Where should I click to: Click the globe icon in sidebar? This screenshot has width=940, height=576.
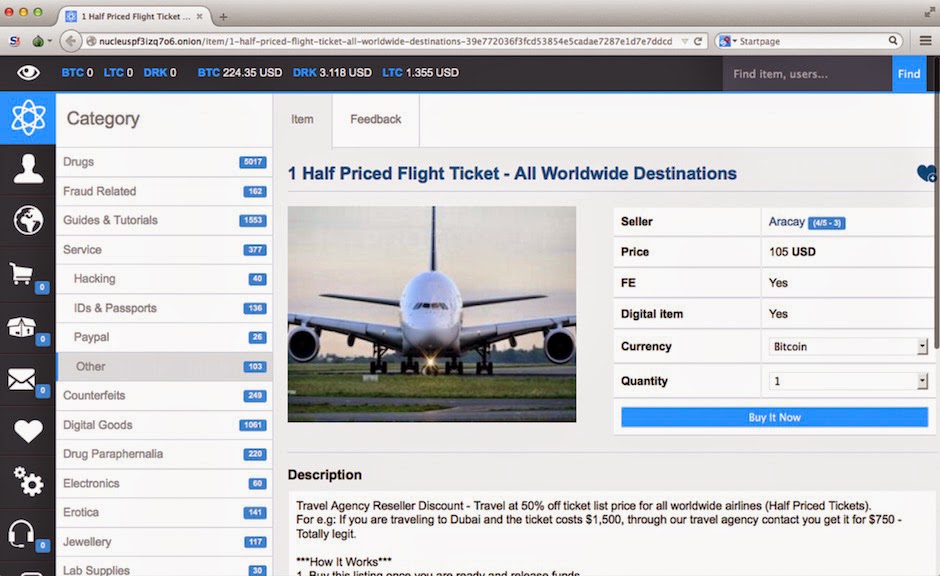point(28,220)
